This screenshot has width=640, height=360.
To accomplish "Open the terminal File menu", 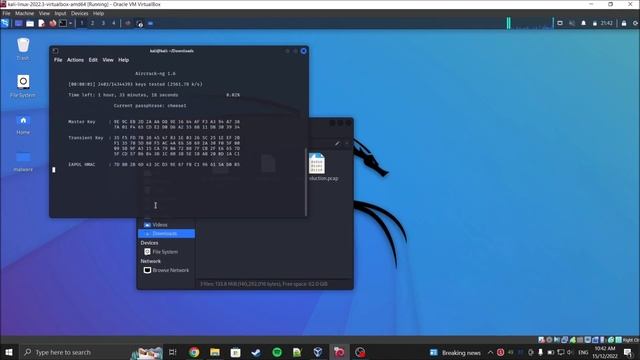I will point(58,60).
